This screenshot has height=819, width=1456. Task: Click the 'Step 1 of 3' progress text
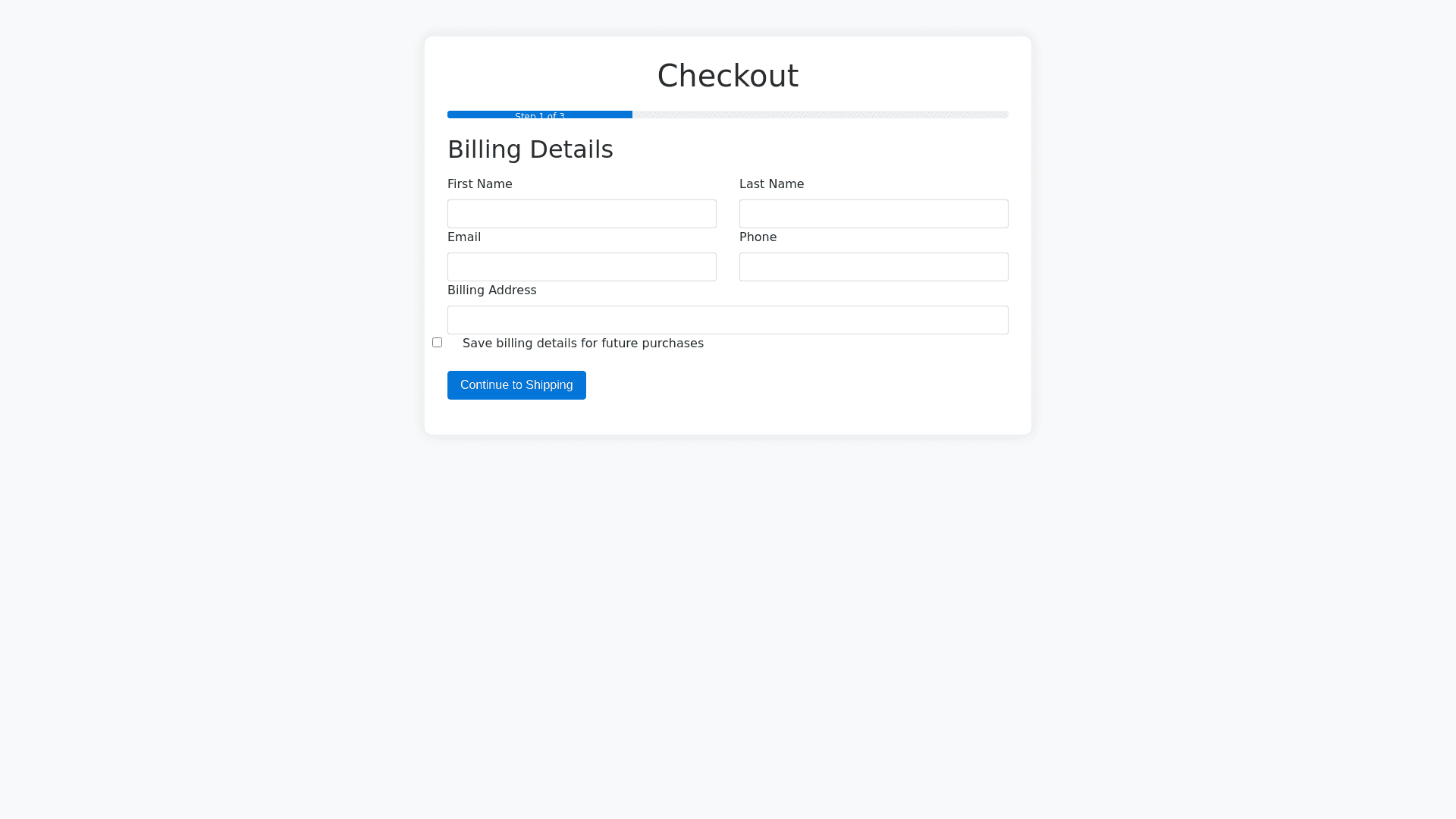pos(540,116)
